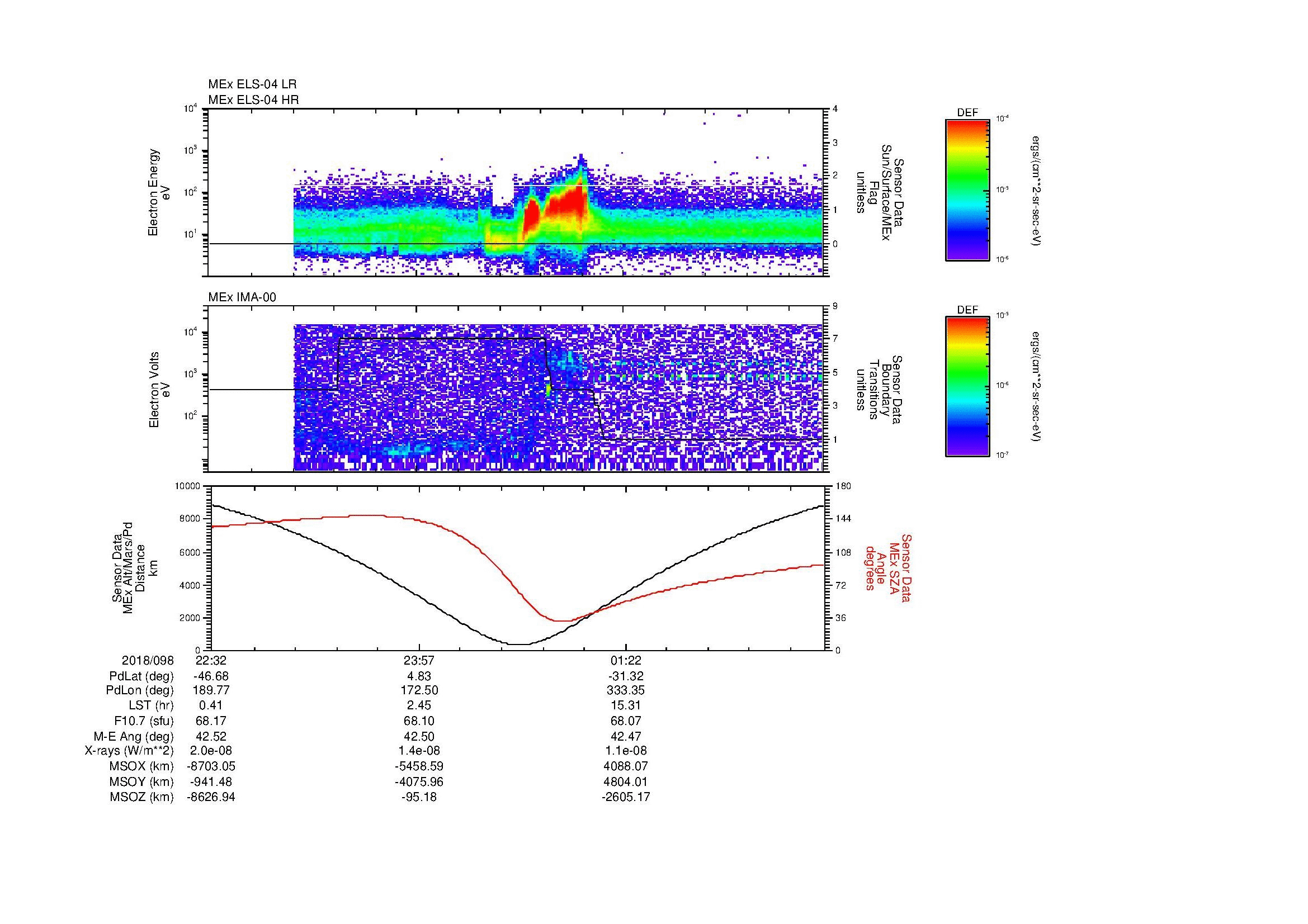The image size is (1308, 924).
Task: Select the 'MEx ELS-04 LR' title
Action: tap(252, 84)
